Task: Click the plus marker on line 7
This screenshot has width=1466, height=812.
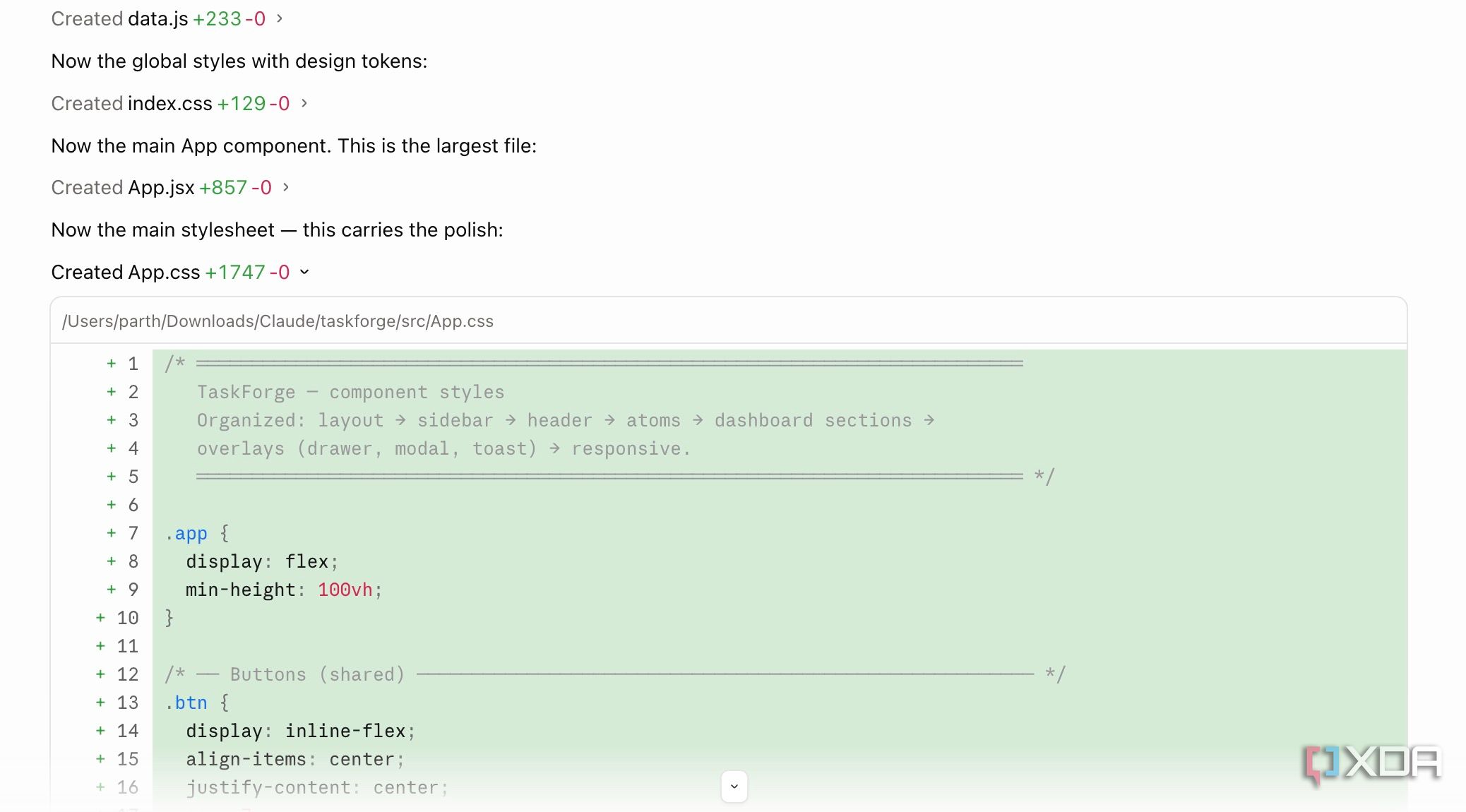Action: tap(111, 533)
